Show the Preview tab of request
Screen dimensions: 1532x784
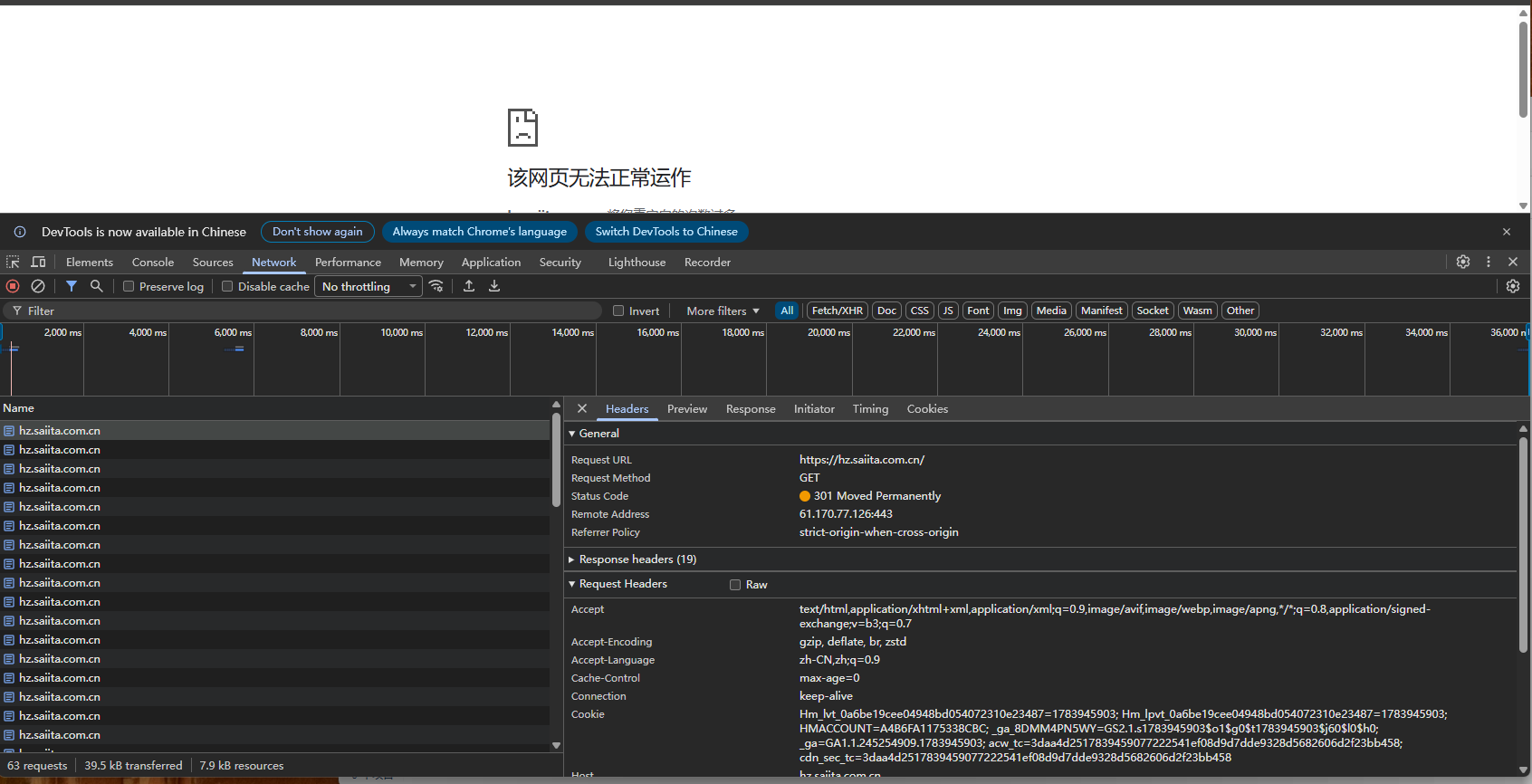click(x=687, y=408)
